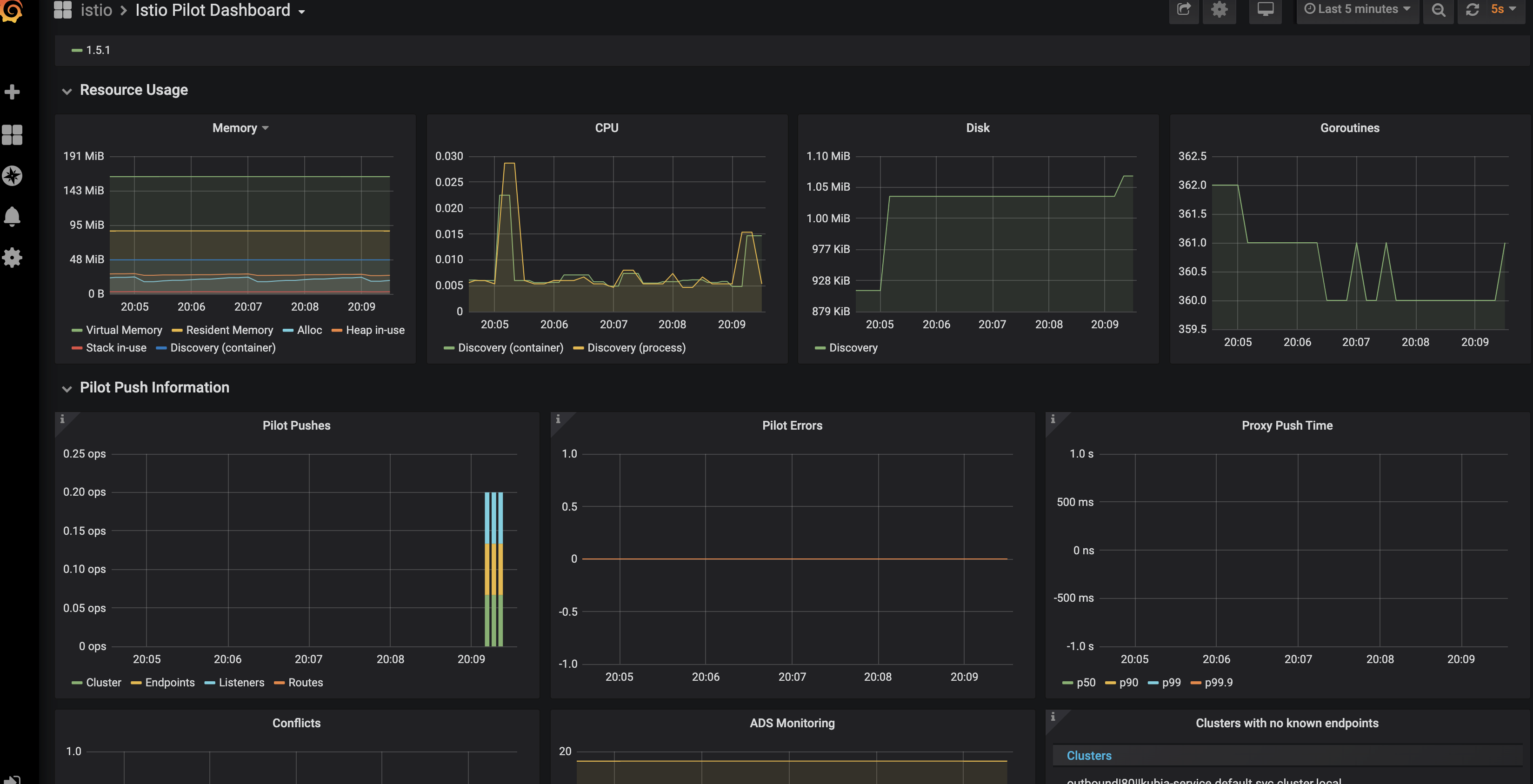Refresh the dashboard with the refresh icon
Viewport: 1533px width, 784px height.
click(x=1472, y=9)
